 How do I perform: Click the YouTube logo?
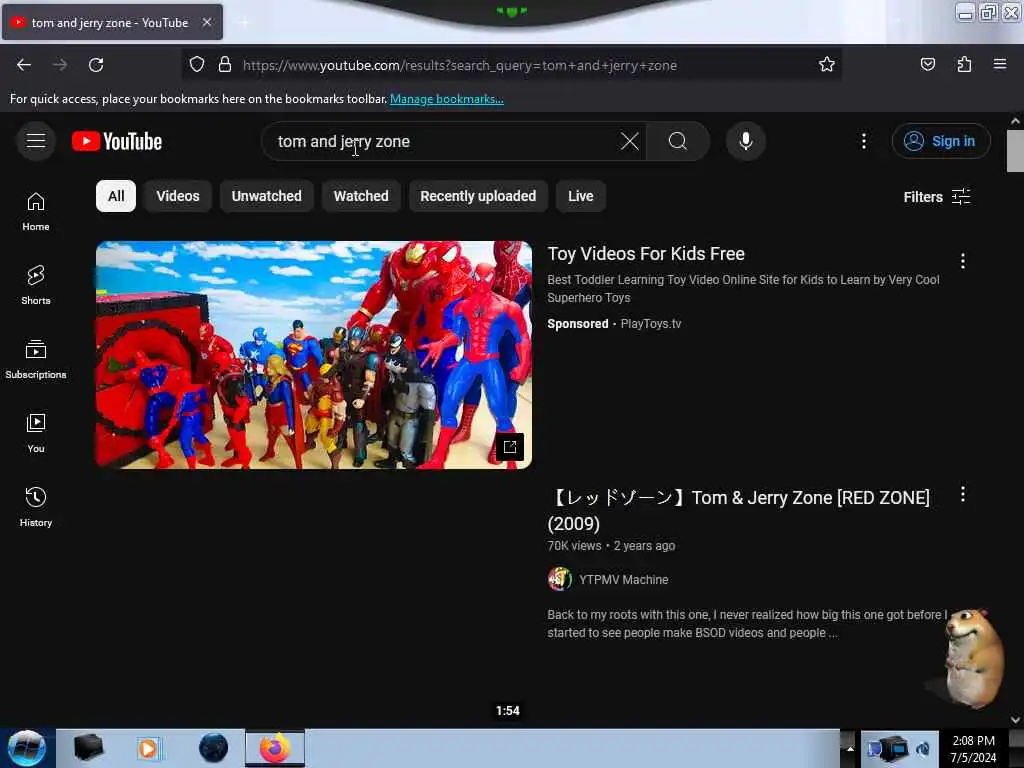click(117, 141)
